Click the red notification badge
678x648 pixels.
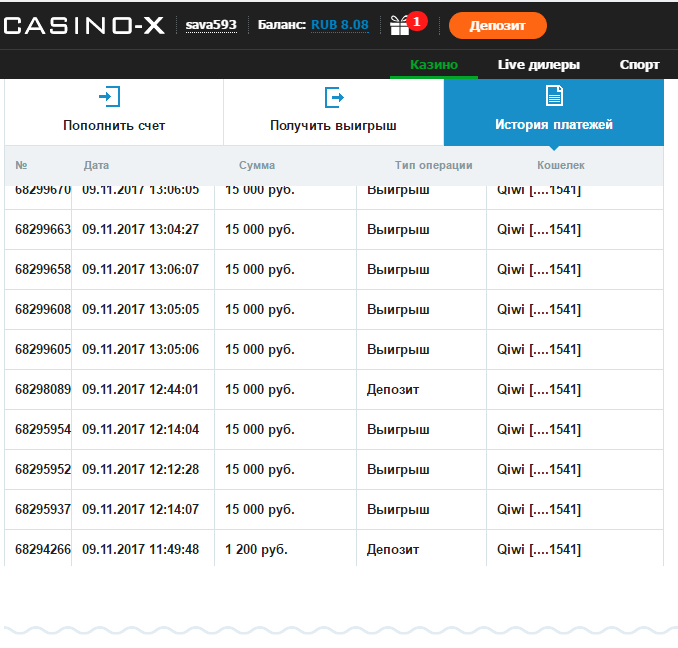pyautogui.click(x=417, y=20)
